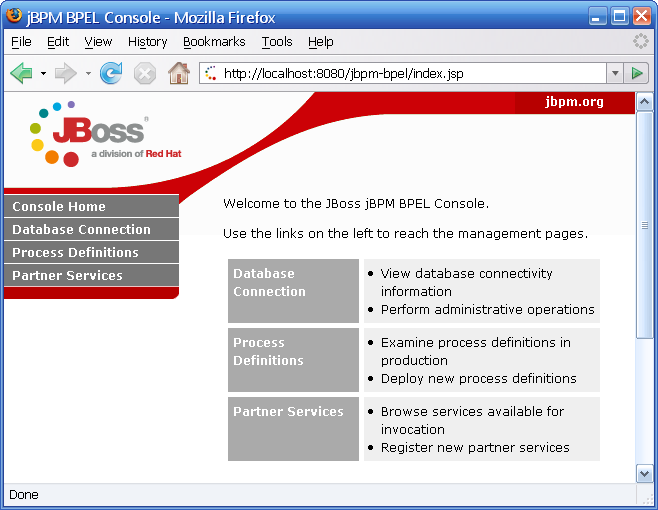This screenshot has width=658, height=510.
Task: Click the 'Welcome to the JBoss jBPM BPEL Console.' text
Action: coord(356,204)
